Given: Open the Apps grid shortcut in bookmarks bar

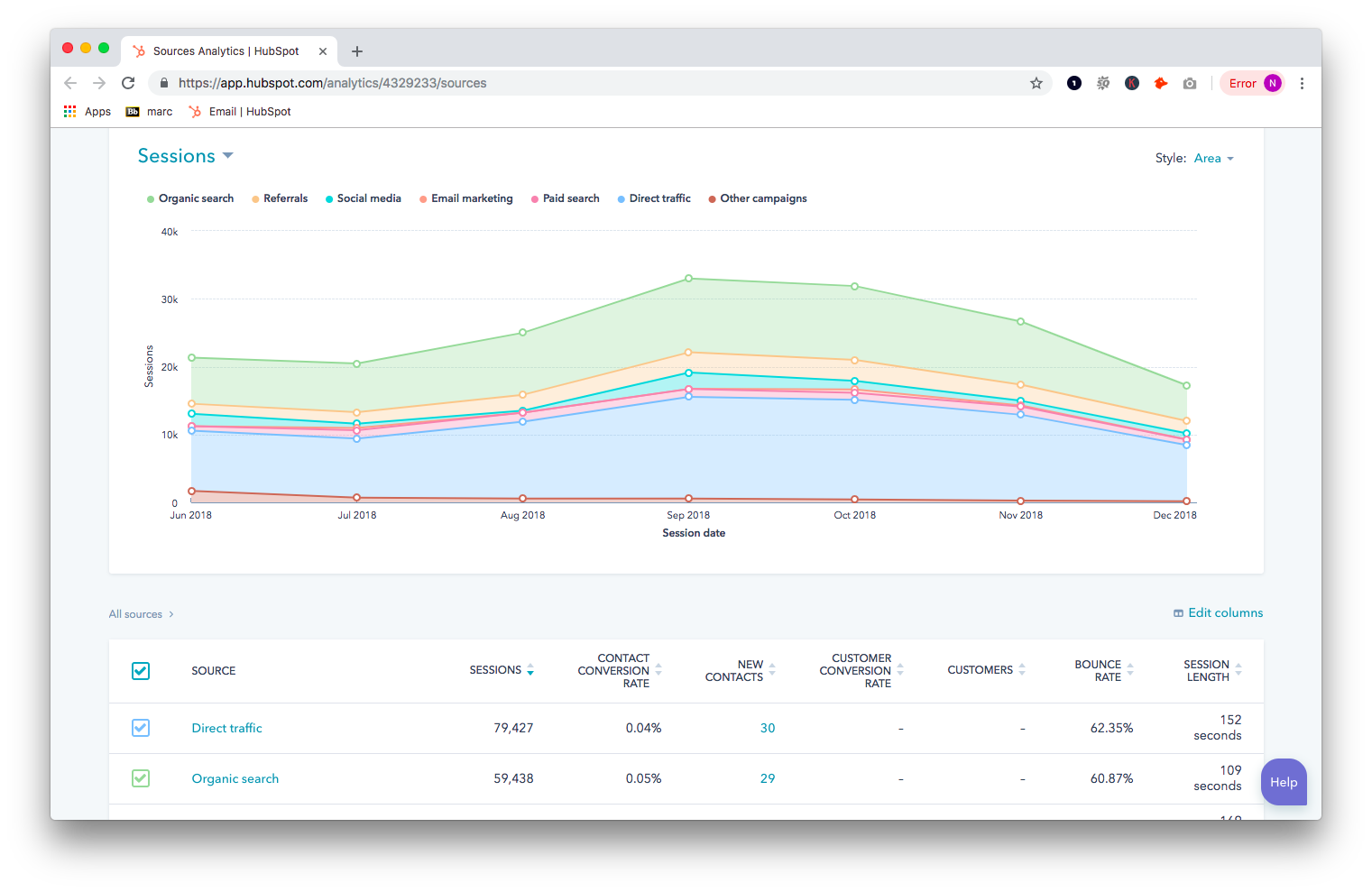Looking at the screenshot, I should coord(87,112).
